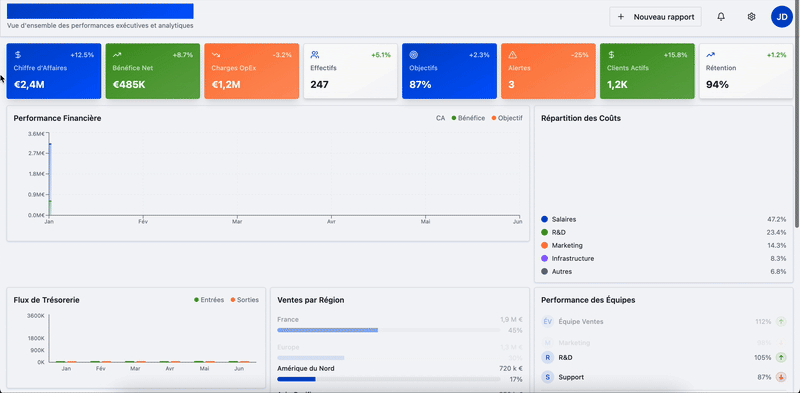Toggle the Entrées legend in Flux de Trésorerie
The height and width of the screenshot is (393, 800).
[209, 300]
